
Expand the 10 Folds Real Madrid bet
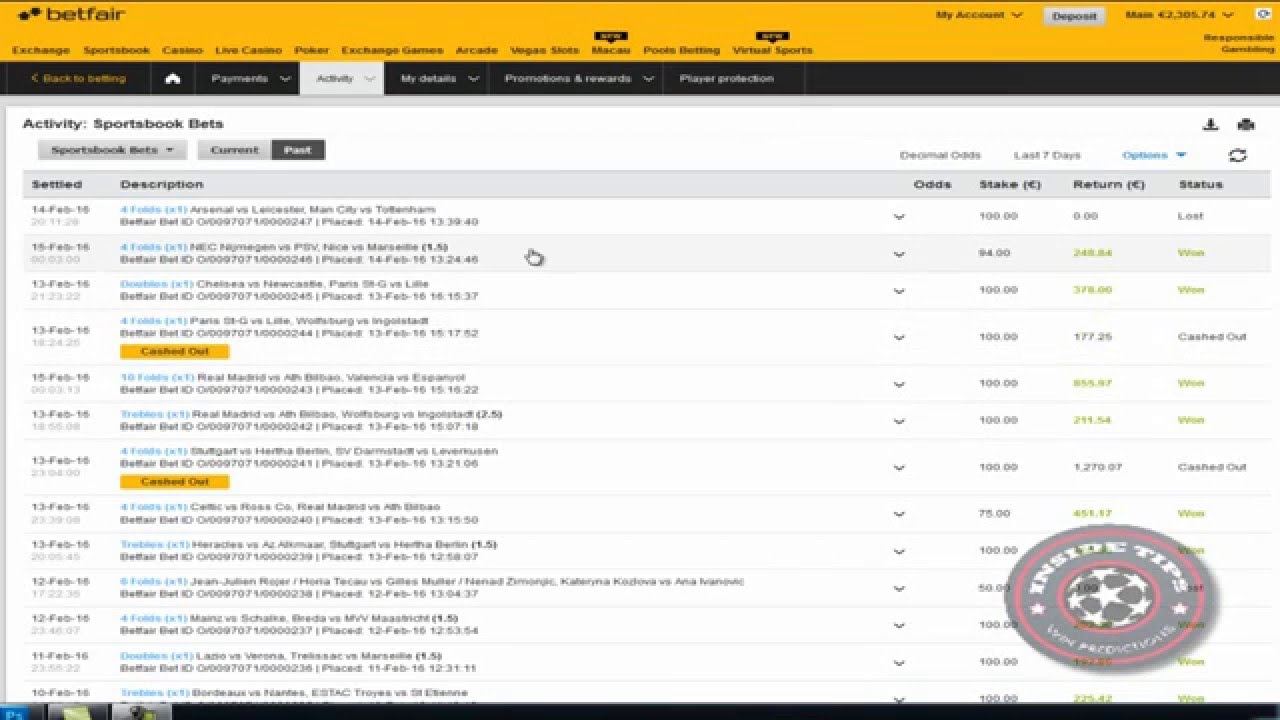point(898,385)
